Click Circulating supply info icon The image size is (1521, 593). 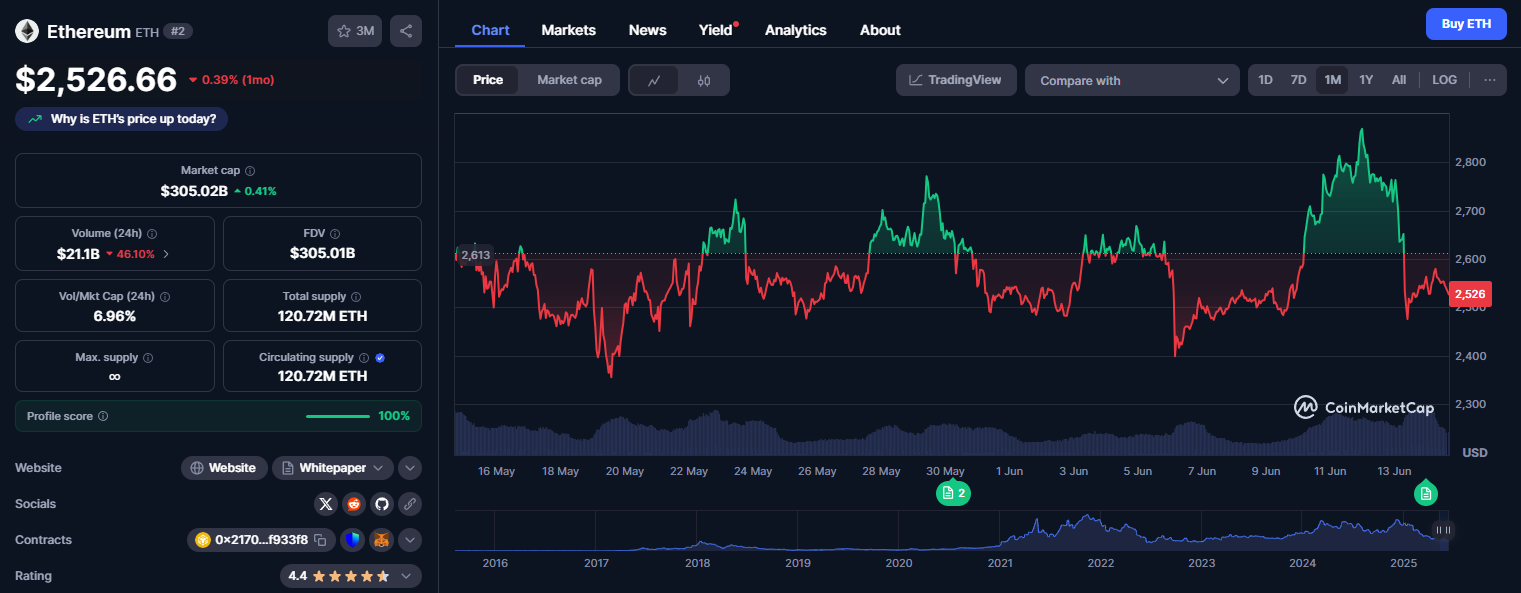click(364, 358)
